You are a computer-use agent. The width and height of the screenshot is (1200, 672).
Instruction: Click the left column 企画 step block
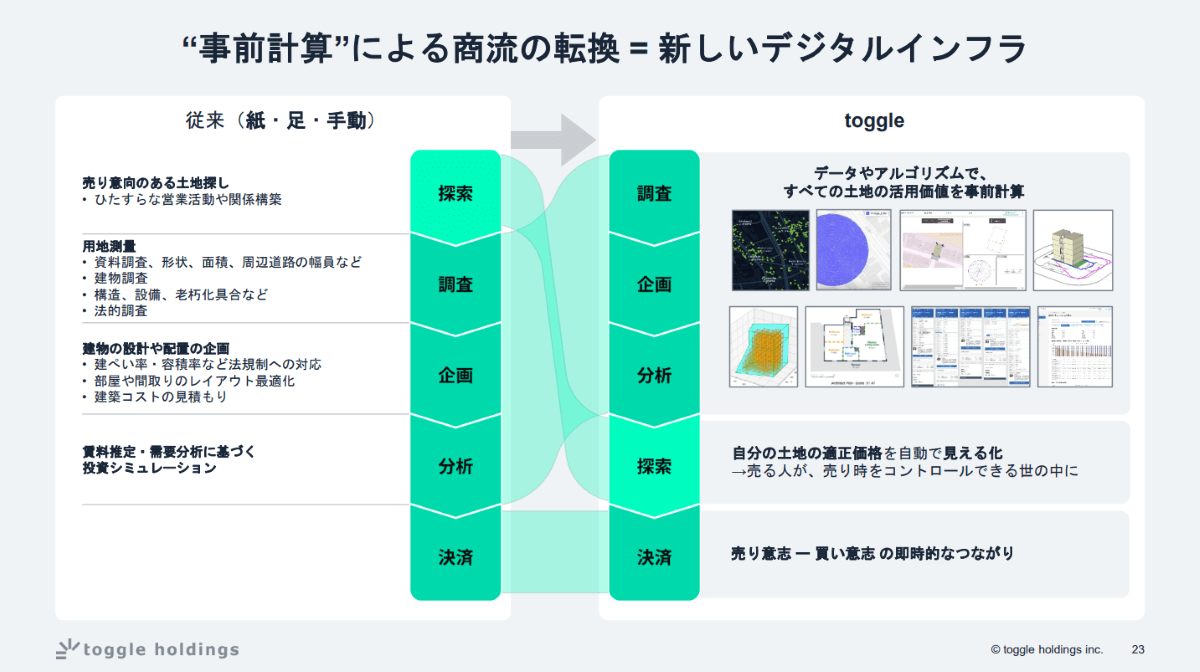click(x=455, y=376)
